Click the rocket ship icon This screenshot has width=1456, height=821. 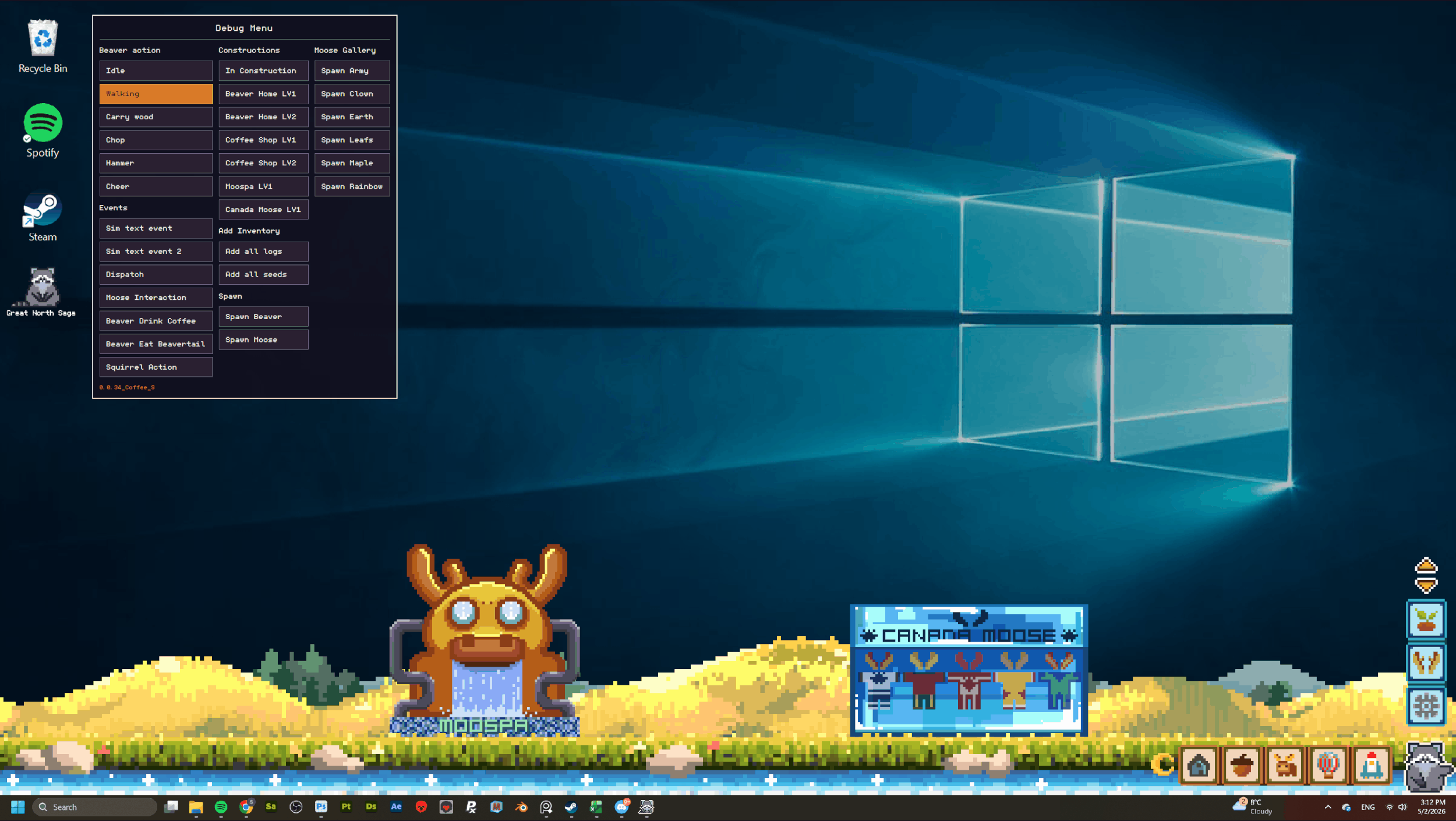click(1371, 765)
